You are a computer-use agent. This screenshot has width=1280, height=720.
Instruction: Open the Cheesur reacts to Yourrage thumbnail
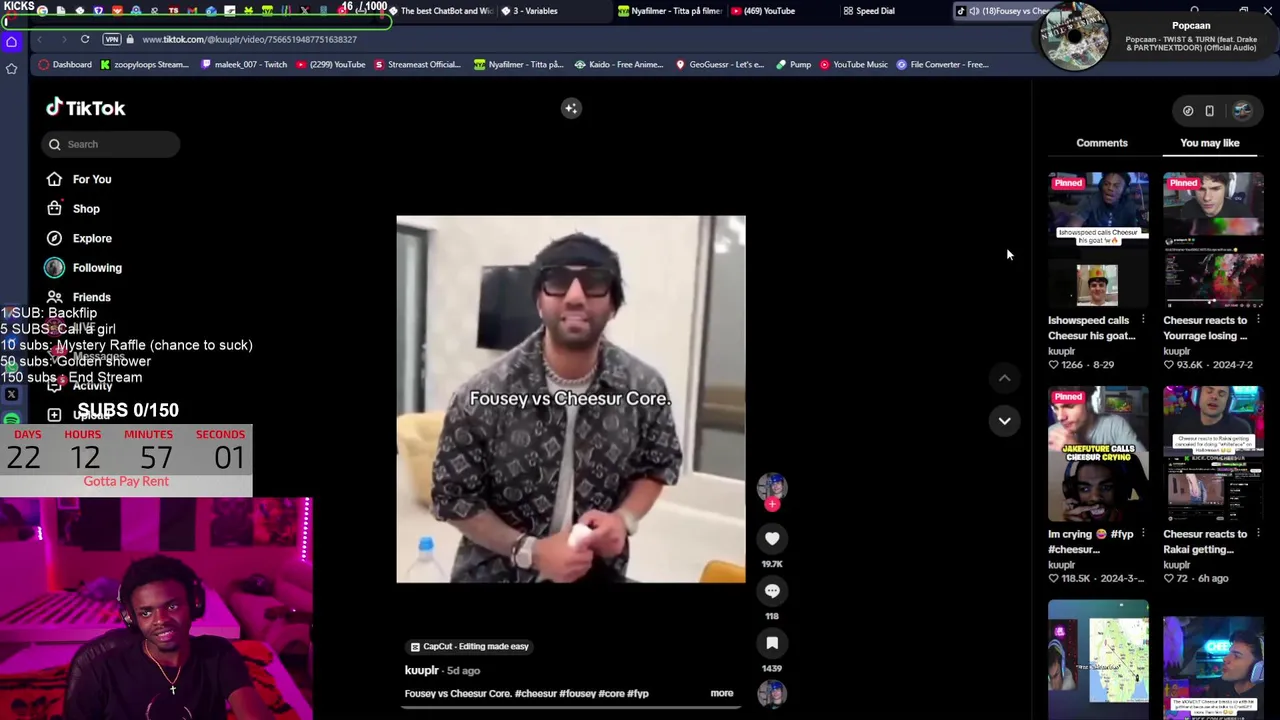(1213, 240)
